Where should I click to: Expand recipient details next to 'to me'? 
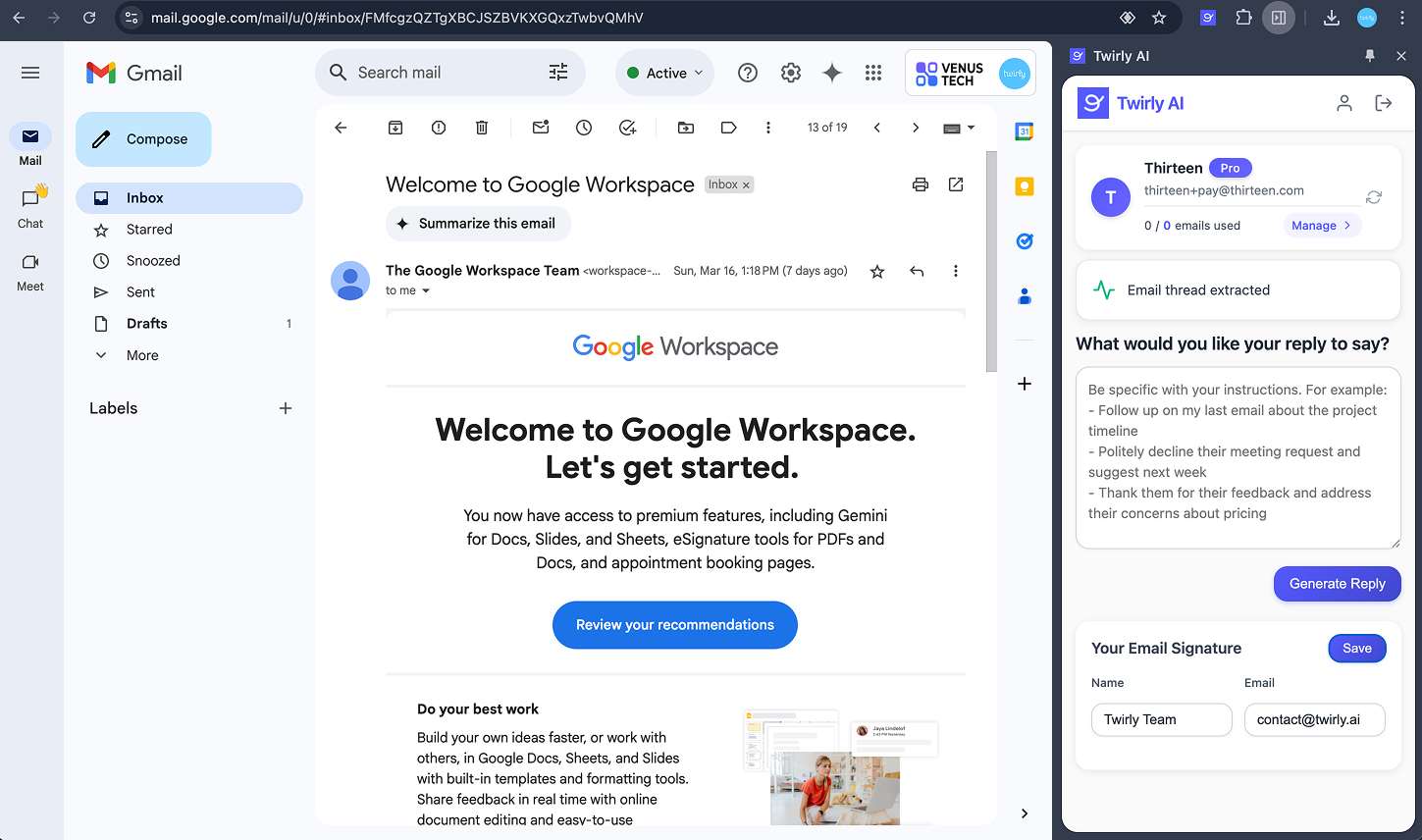tap(426, 291)
